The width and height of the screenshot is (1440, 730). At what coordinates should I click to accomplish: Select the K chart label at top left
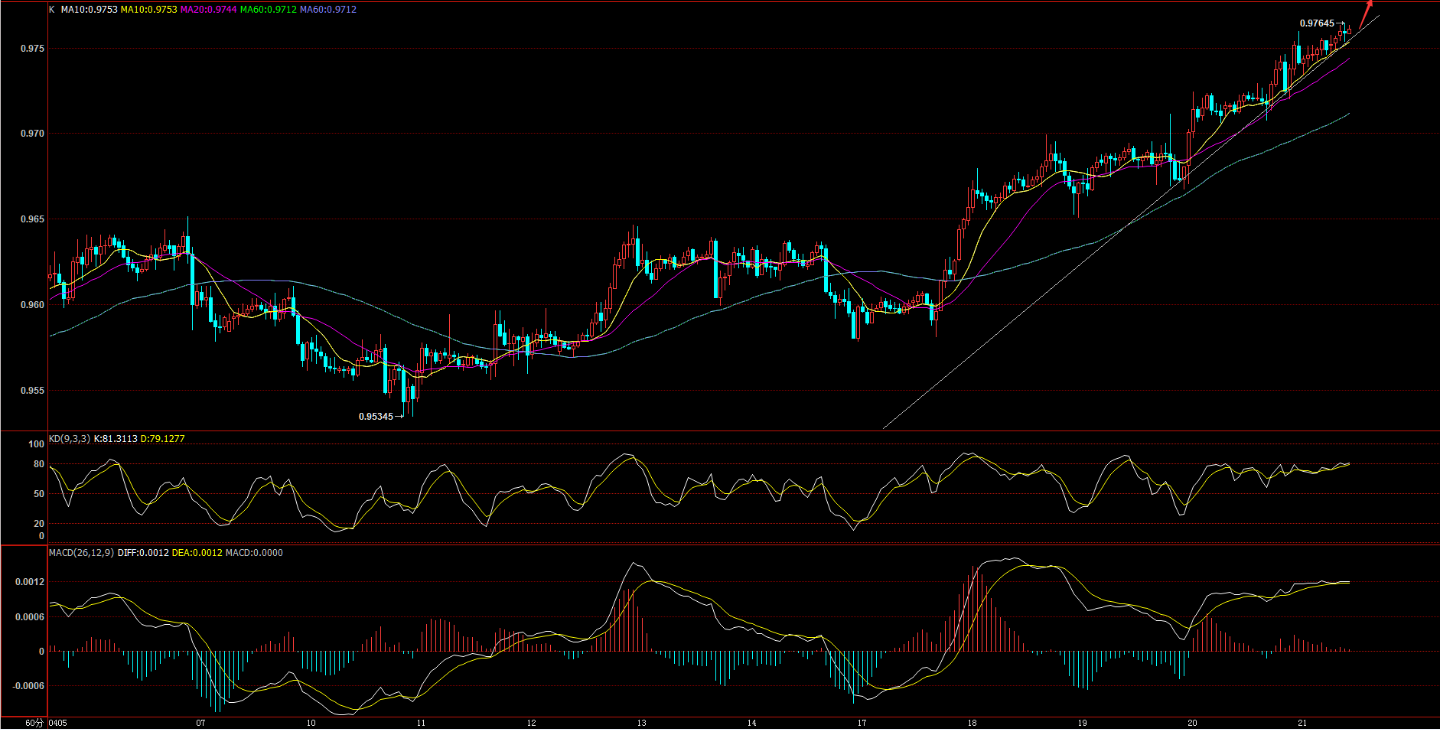coord(52,9)
